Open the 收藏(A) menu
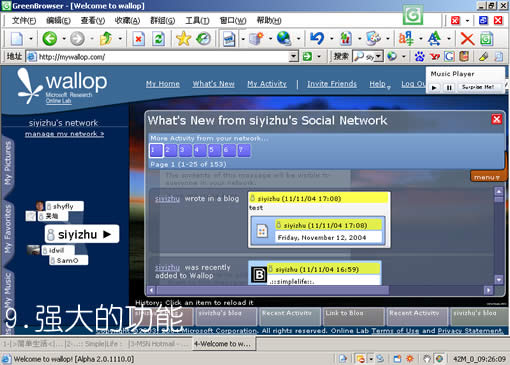The width and height of the screenshot is (510, 365). pyautogui.click(x=127, y=21)
